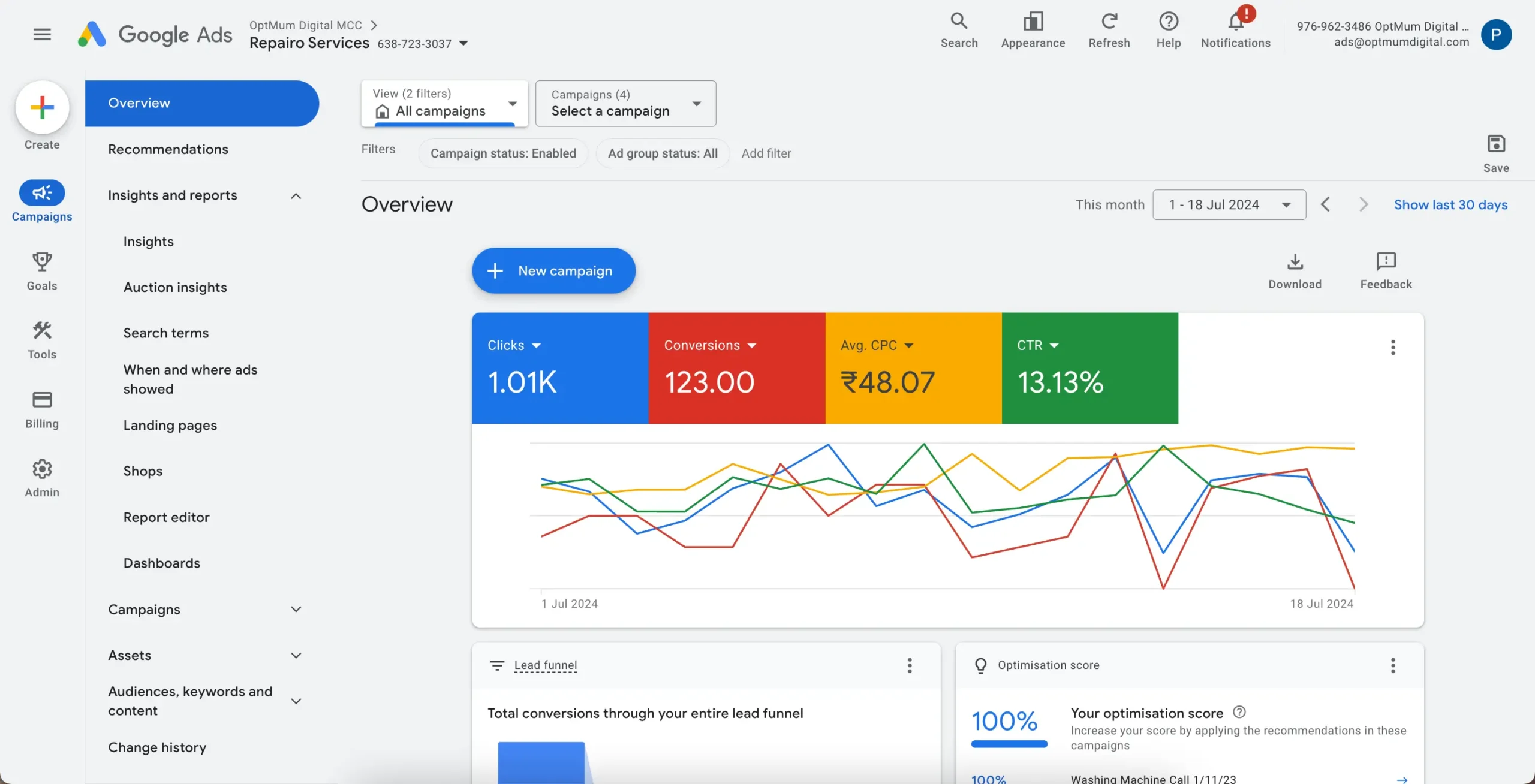Screen dimensions: 1535x784
Task: Change the Avg. CPC metric dropdown
Action: (x=877, y=345)
